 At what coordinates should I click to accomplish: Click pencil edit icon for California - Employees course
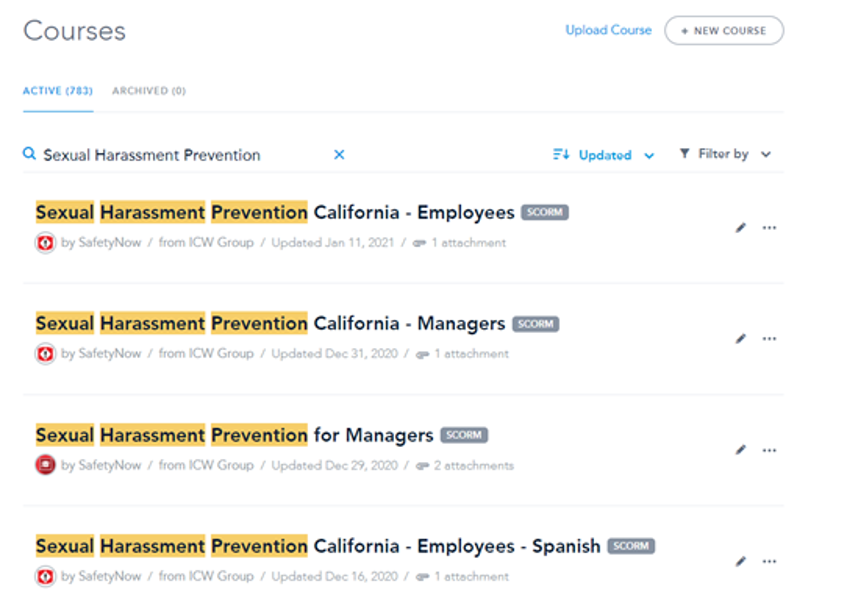(x=741, y=228)
